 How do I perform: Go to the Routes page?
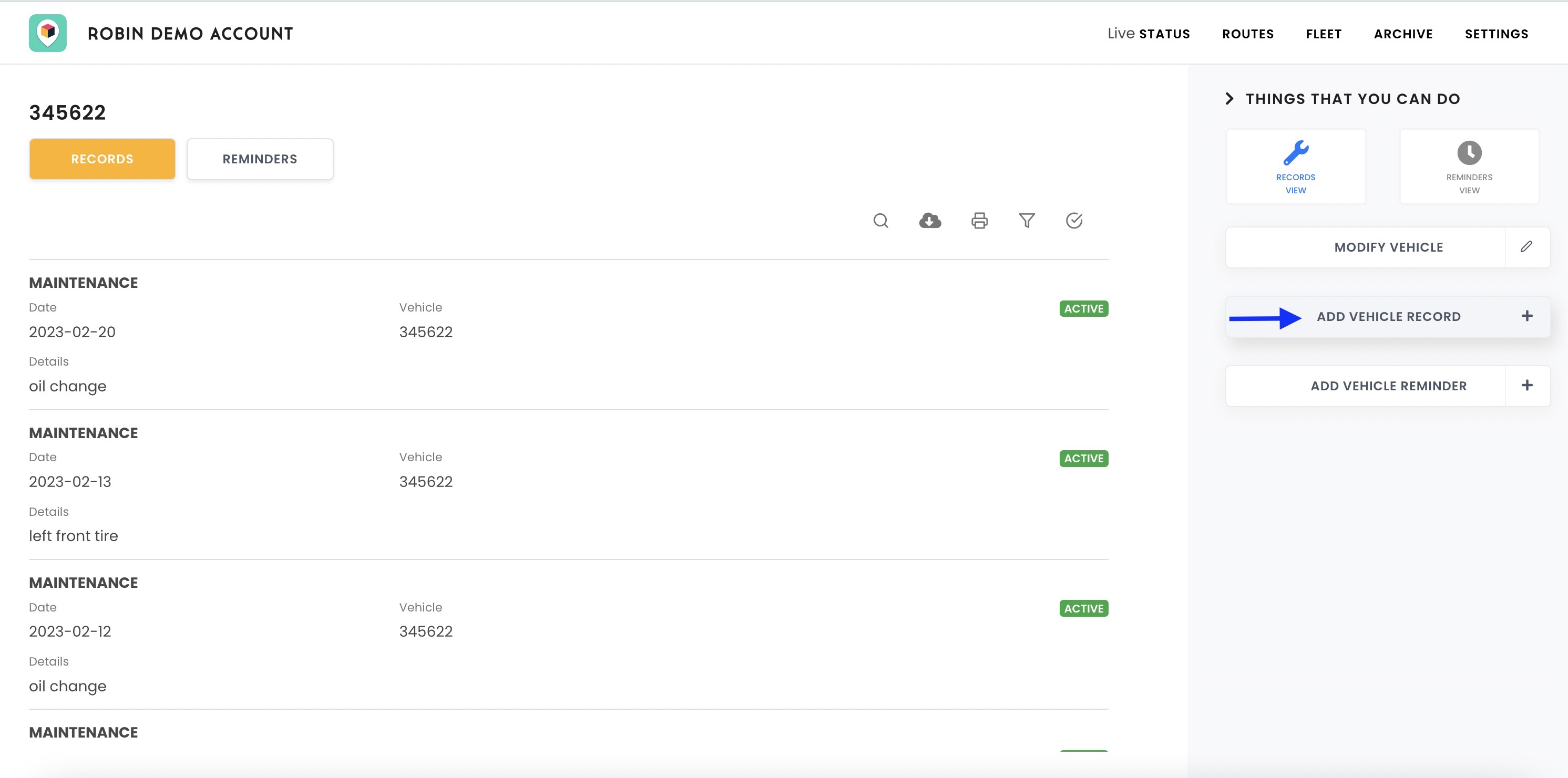(x=1248, y=34)
